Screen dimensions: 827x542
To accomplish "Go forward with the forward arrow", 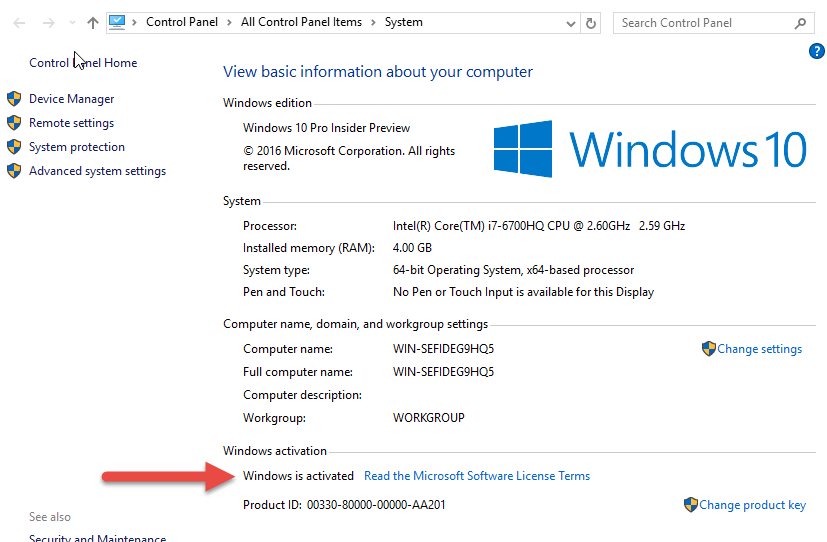I will pyautogui.click(x=49, y=23).
